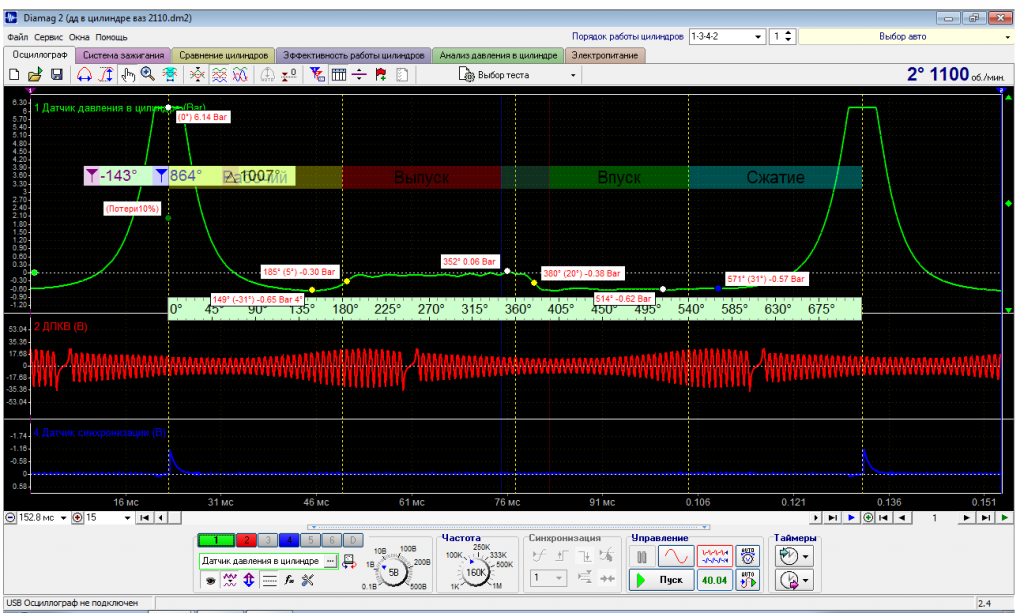Toggle the pause button in Управление
This screenshot has height=613, width=1024.
(x=642, y=556)
